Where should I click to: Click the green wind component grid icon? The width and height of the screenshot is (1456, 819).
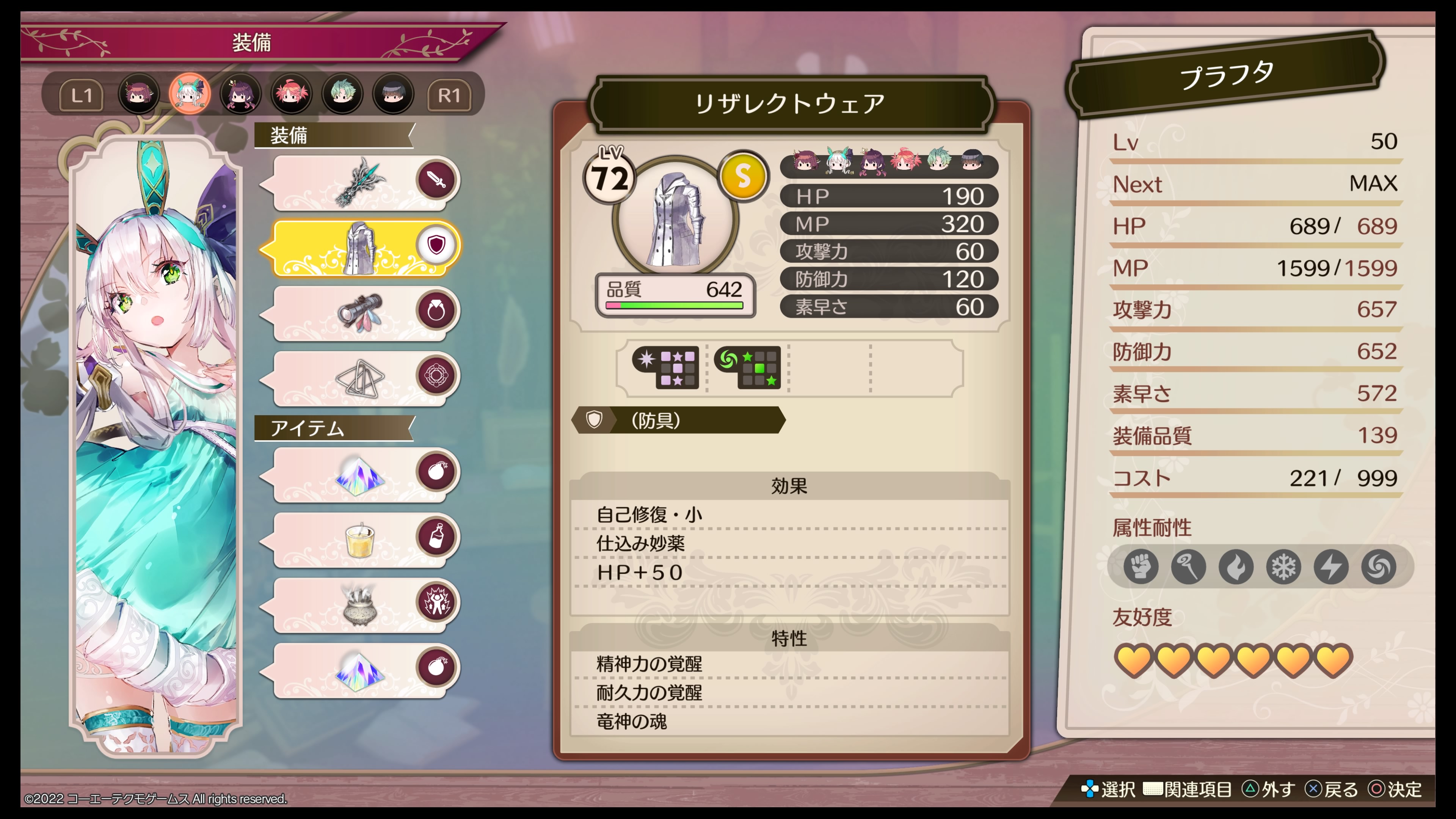pyautogui.click(x=747, y=367)
